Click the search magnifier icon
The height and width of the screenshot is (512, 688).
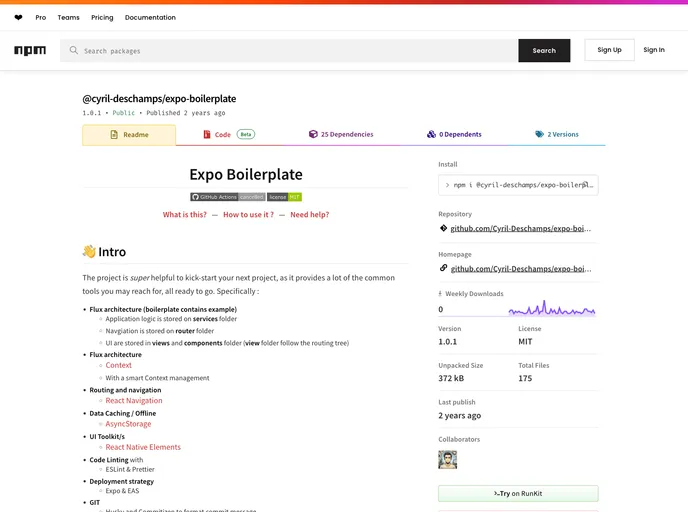pos(74,50)
